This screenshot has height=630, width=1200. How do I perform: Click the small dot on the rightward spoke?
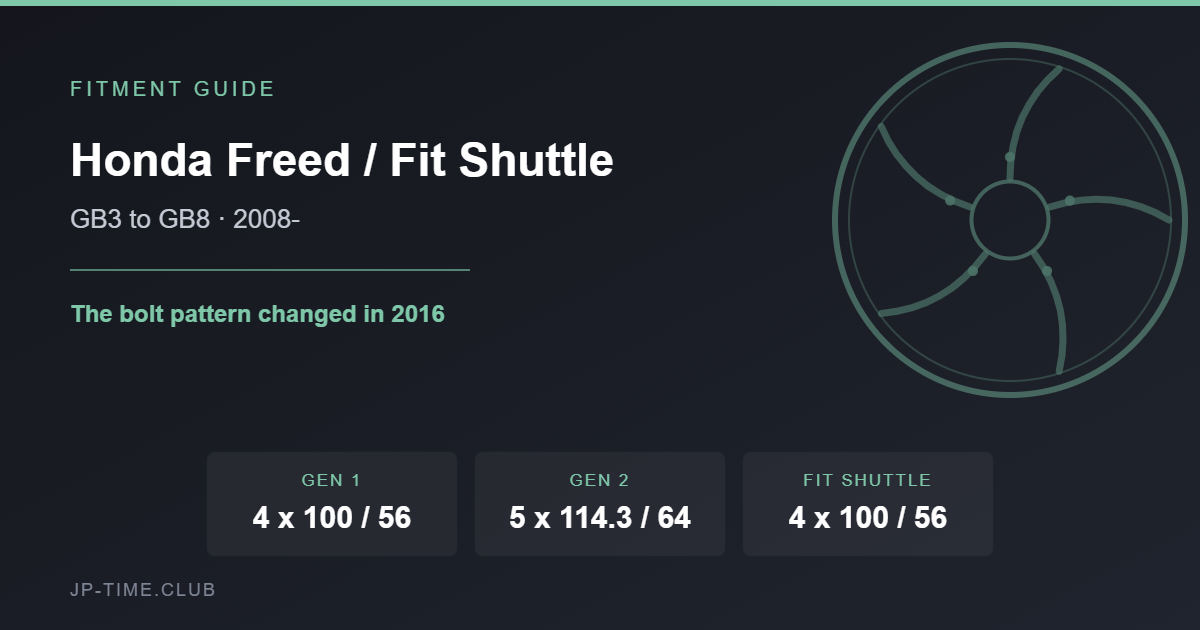(1070, 201)
